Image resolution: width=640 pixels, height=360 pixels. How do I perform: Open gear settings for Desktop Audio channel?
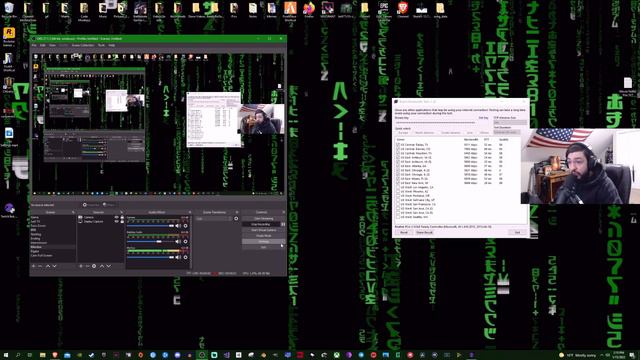tap(186, 241)
